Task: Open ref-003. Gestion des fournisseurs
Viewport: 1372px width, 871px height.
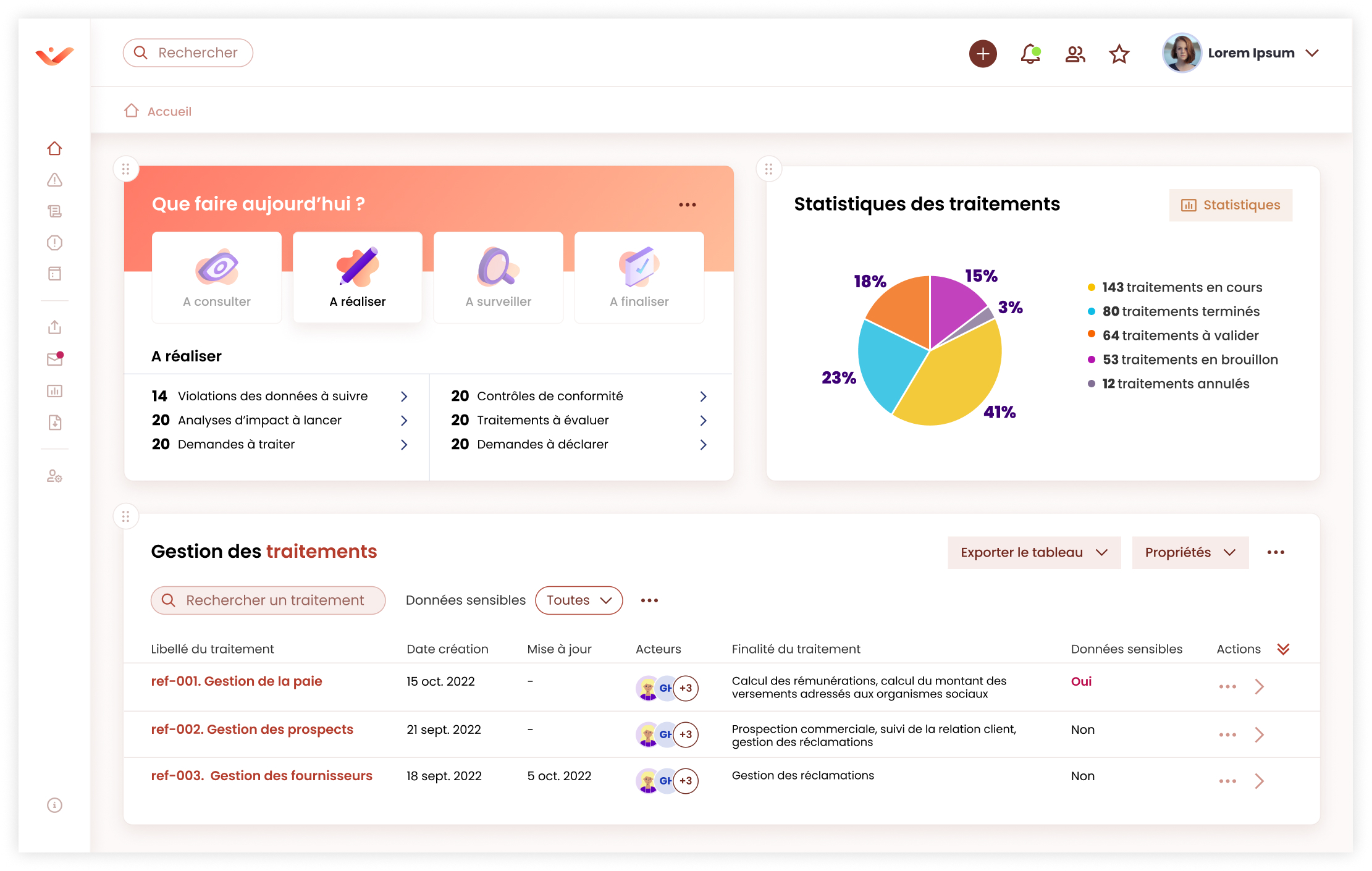Action: click(262, 776)
